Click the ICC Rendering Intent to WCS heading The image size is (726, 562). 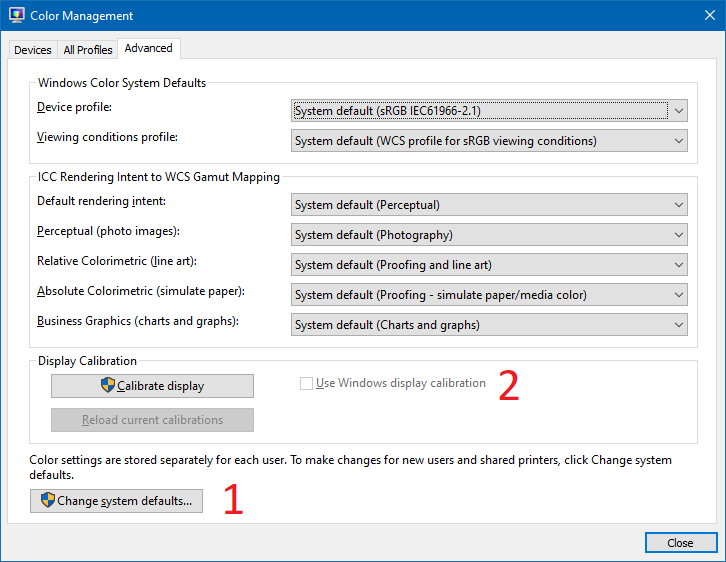tap(159, 177)
